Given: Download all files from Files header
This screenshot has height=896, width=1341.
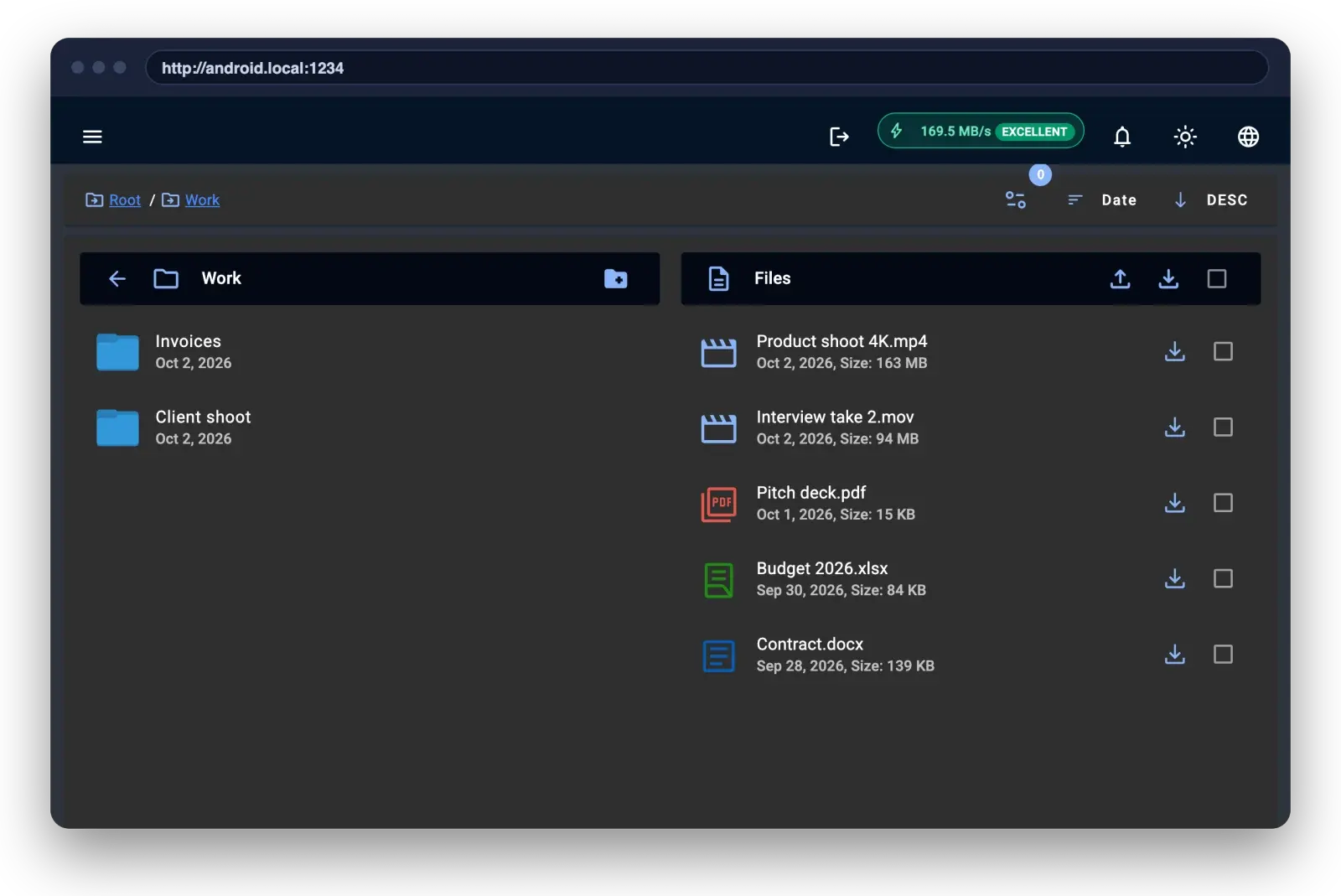Looking at the screenshot, I should (1168, 278).
